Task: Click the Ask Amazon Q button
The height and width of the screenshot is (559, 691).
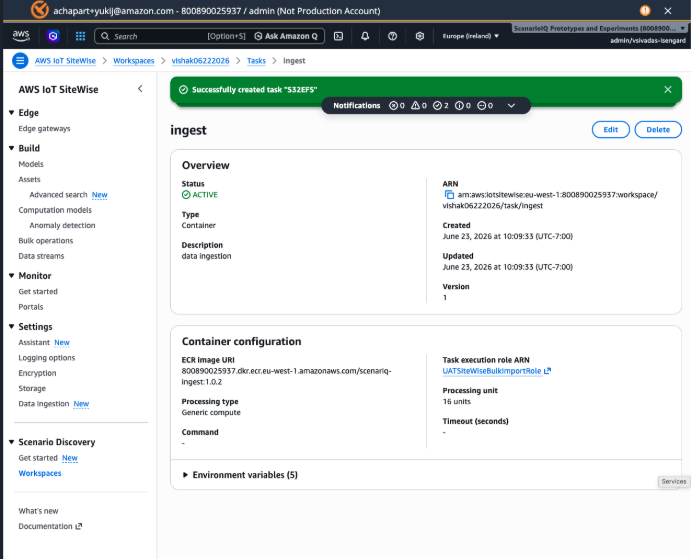Action: [286, 36]
